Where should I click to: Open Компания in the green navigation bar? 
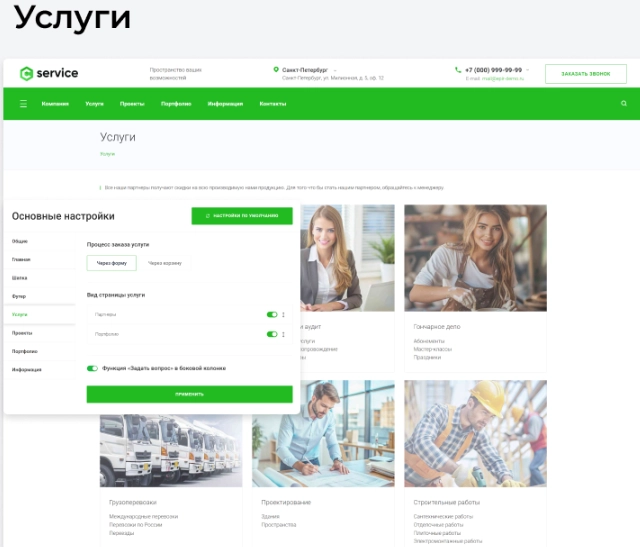55,104
